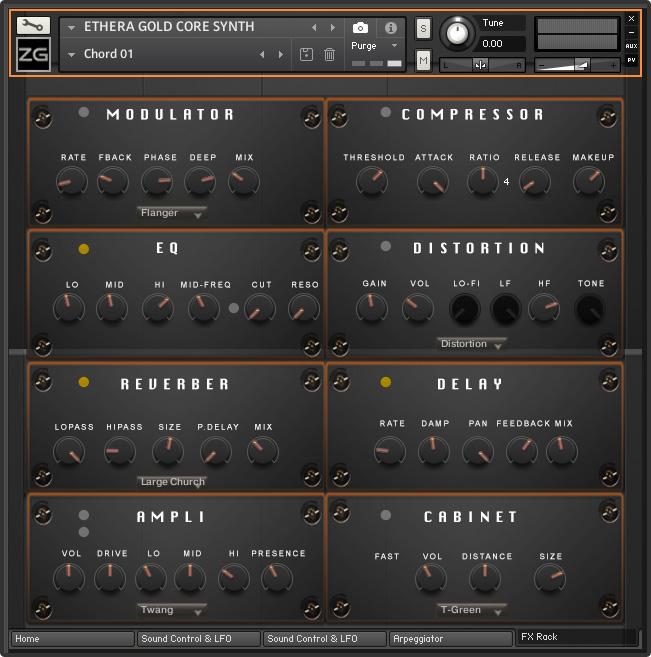Click the EQ MID-FREQ knob
The image size is (651, 657).
tap(204, 309)
